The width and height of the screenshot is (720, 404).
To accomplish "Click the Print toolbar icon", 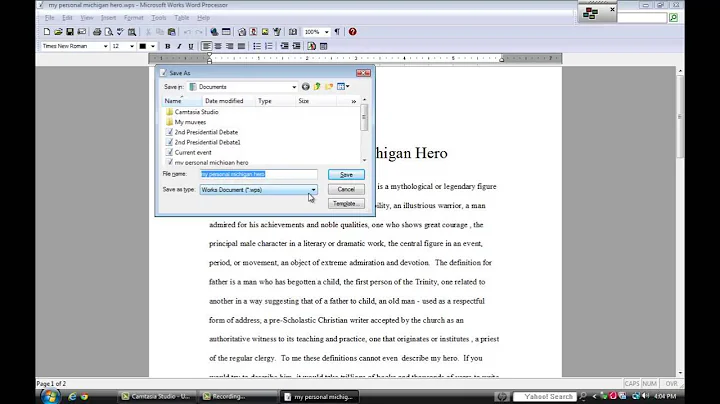I will [x=97, y=32].
